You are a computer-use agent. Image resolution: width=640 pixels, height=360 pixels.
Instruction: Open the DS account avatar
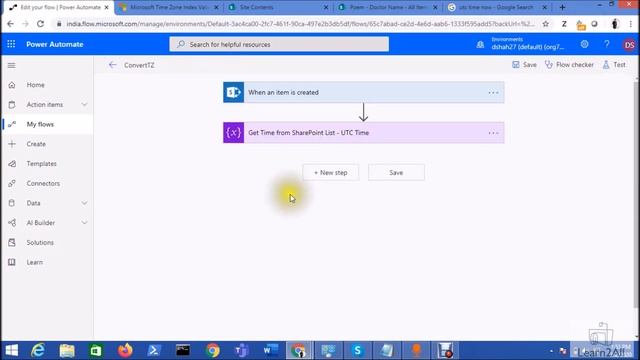[x=629, y=45]
